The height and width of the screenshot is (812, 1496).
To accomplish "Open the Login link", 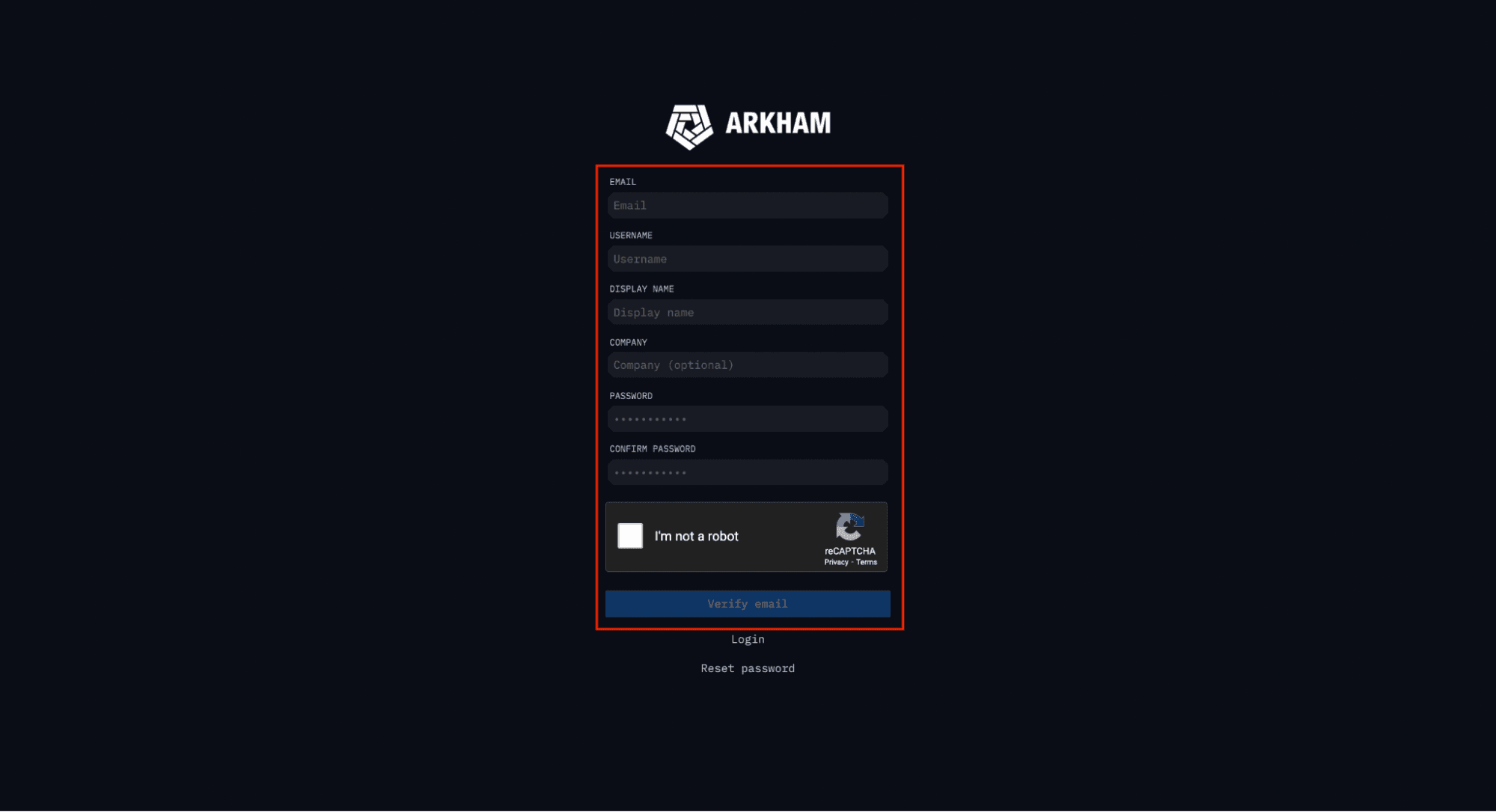I will pyautogui.click(x=748, y=639).
